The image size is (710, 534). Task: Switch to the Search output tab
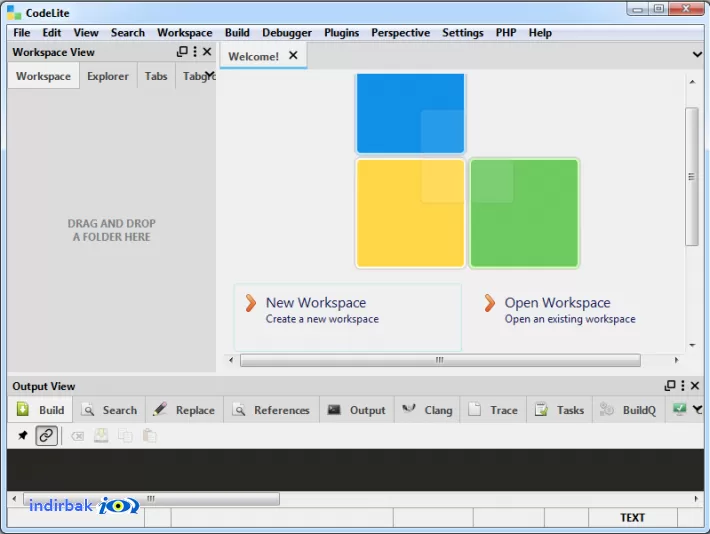click(x=109, y=410)
